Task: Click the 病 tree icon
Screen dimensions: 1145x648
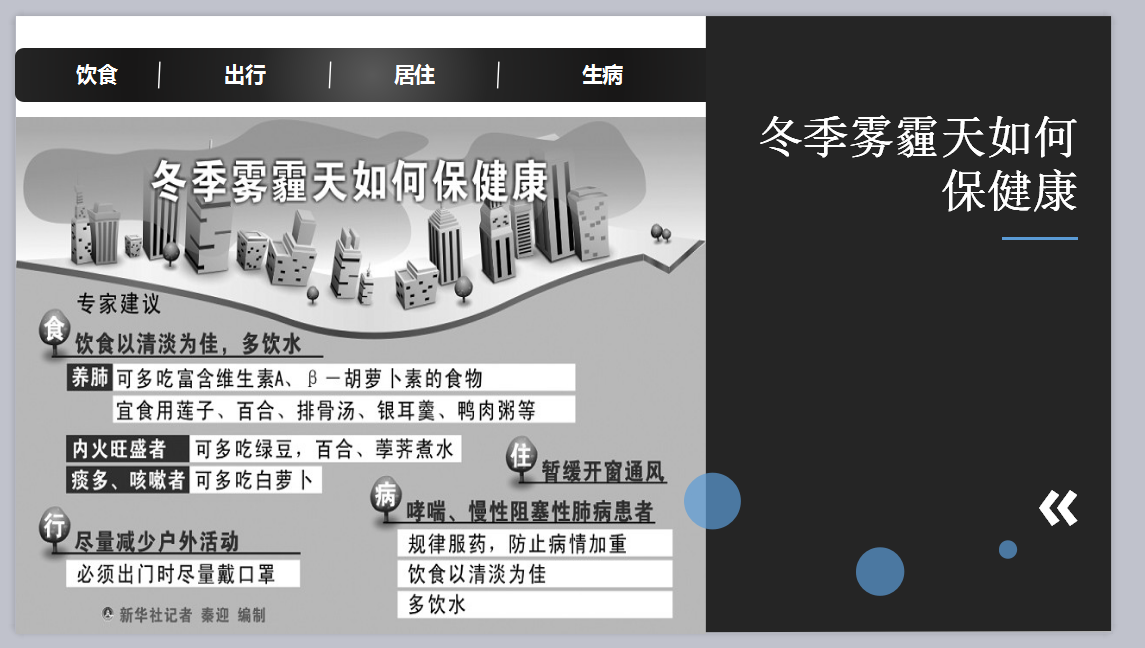Action: (x=386, y=497)
